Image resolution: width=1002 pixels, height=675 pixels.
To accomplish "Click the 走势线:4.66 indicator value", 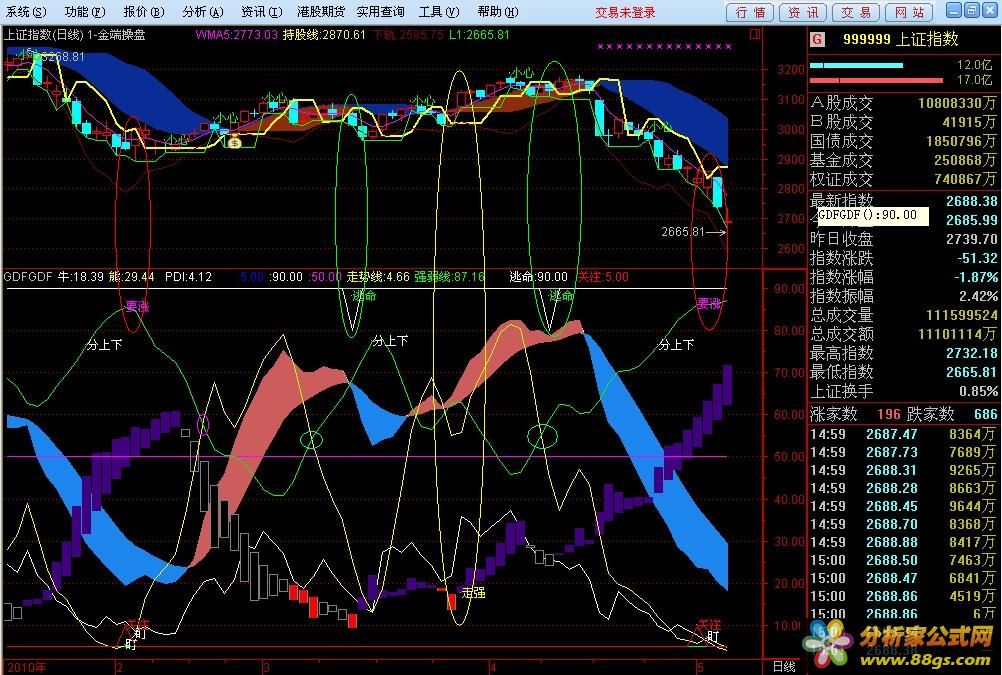I will (x=378, y=277).
